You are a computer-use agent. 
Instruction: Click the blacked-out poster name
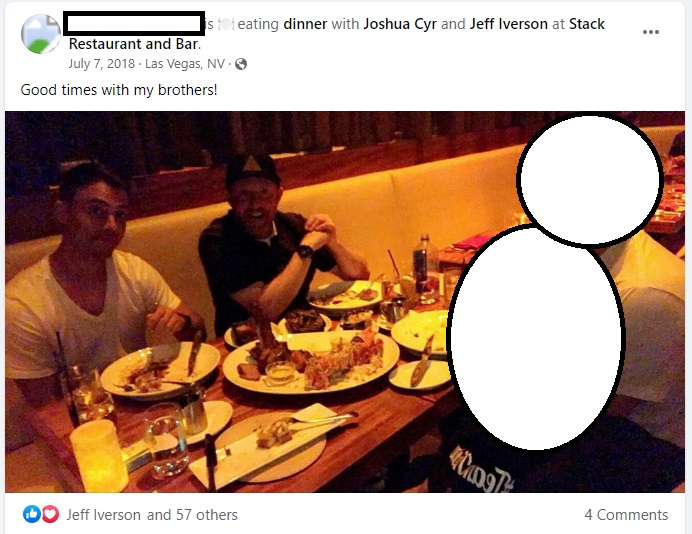tap(134, 24)
